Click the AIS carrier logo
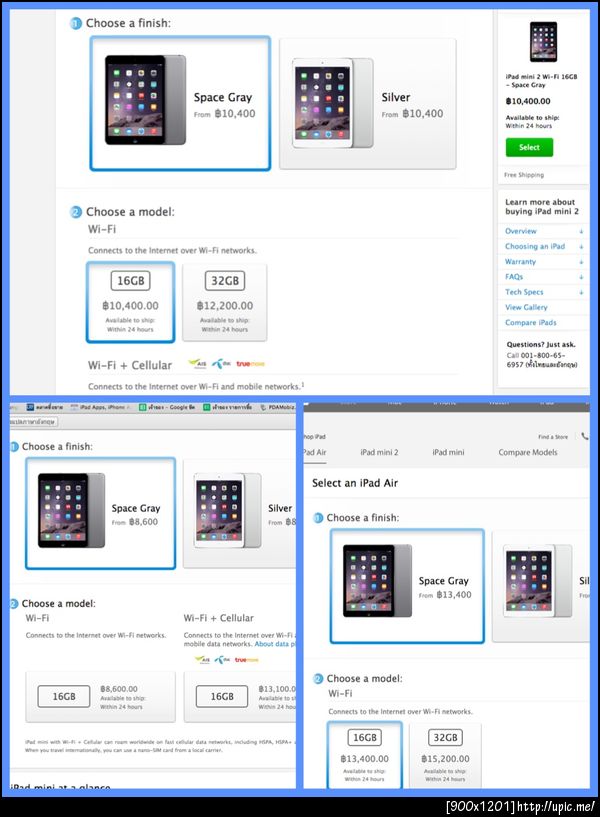The image size is (600, 817). pos(197,364)
